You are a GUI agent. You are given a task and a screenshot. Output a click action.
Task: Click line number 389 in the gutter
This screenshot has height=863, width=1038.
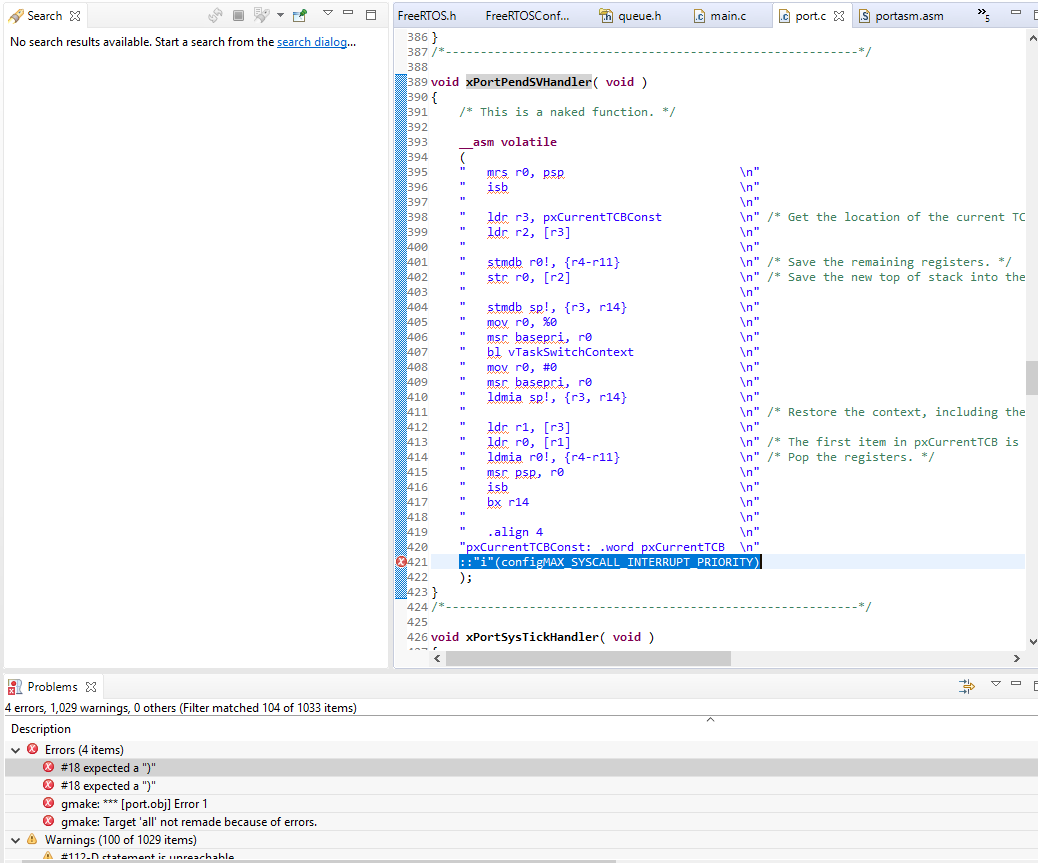tap(418, 82)
